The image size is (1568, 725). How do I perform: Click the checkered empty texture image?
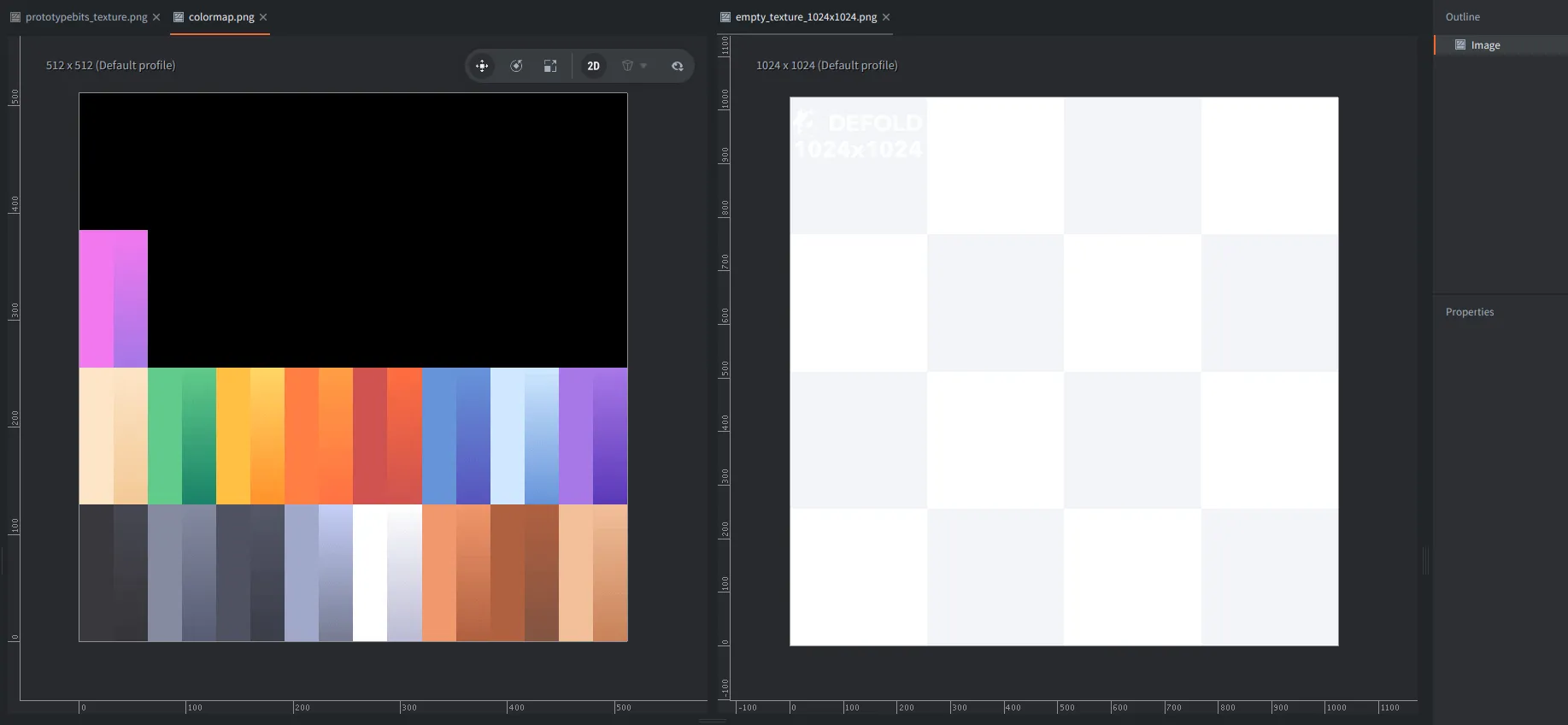click(x=1064, y=371)
